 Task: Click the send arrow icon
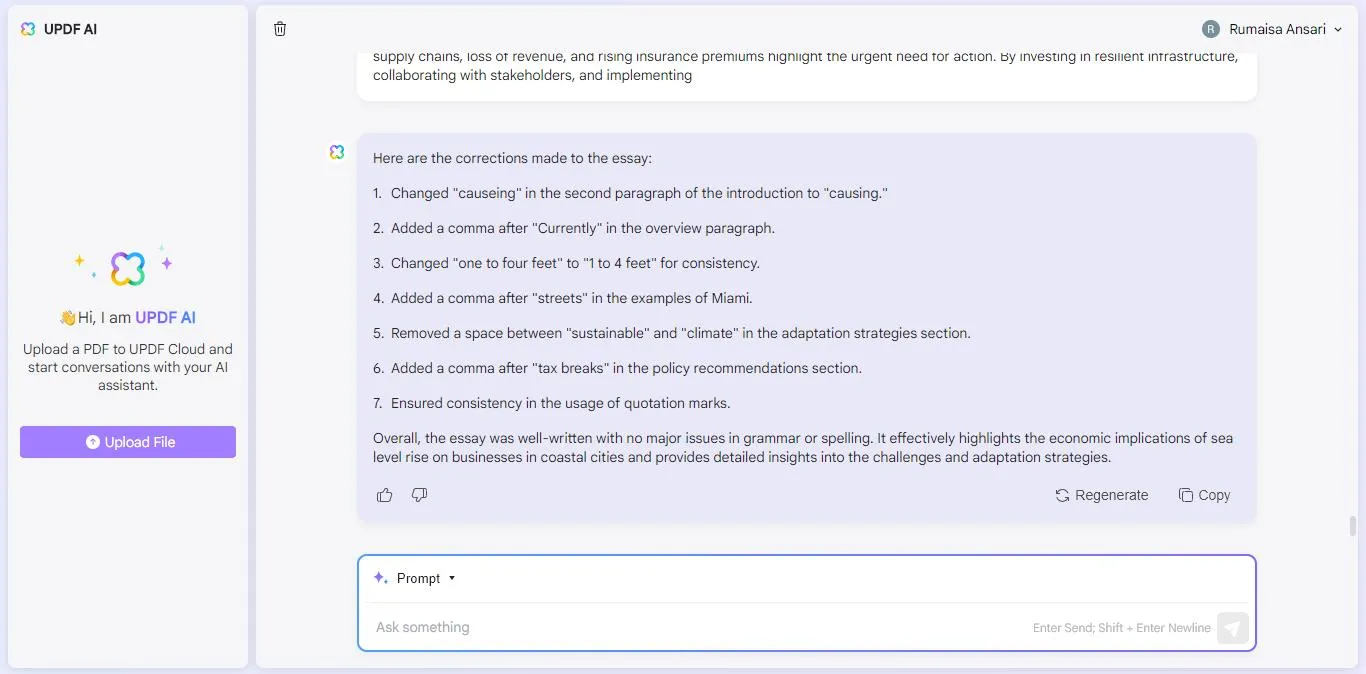[x=1233, y=628]
